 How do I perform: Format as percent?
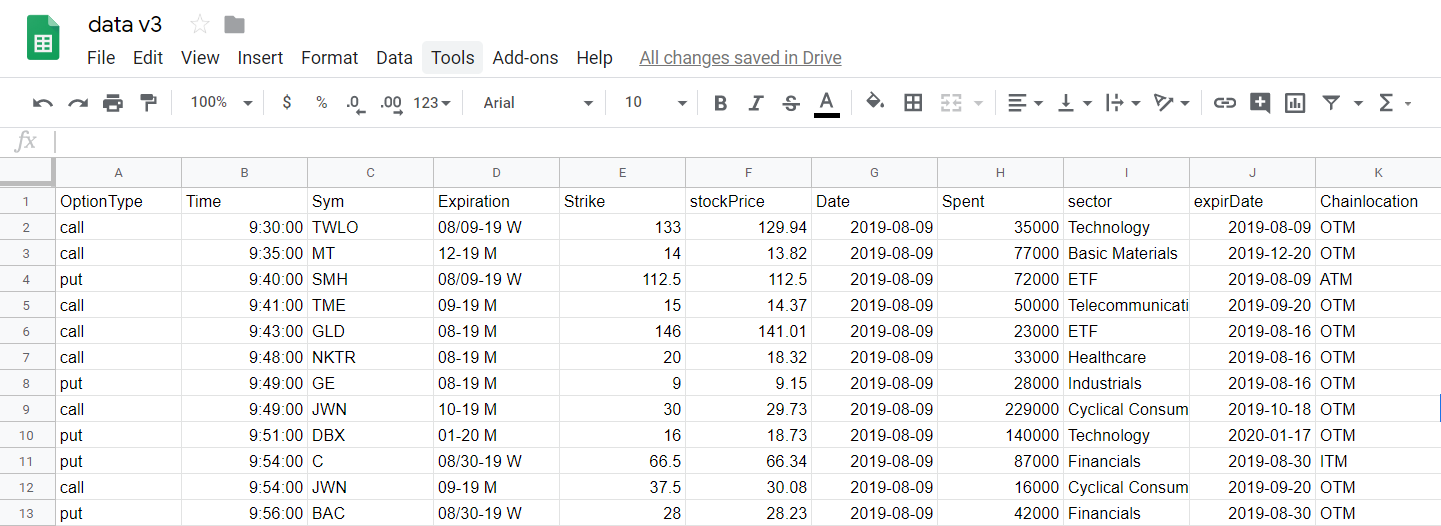coord(321,102)
